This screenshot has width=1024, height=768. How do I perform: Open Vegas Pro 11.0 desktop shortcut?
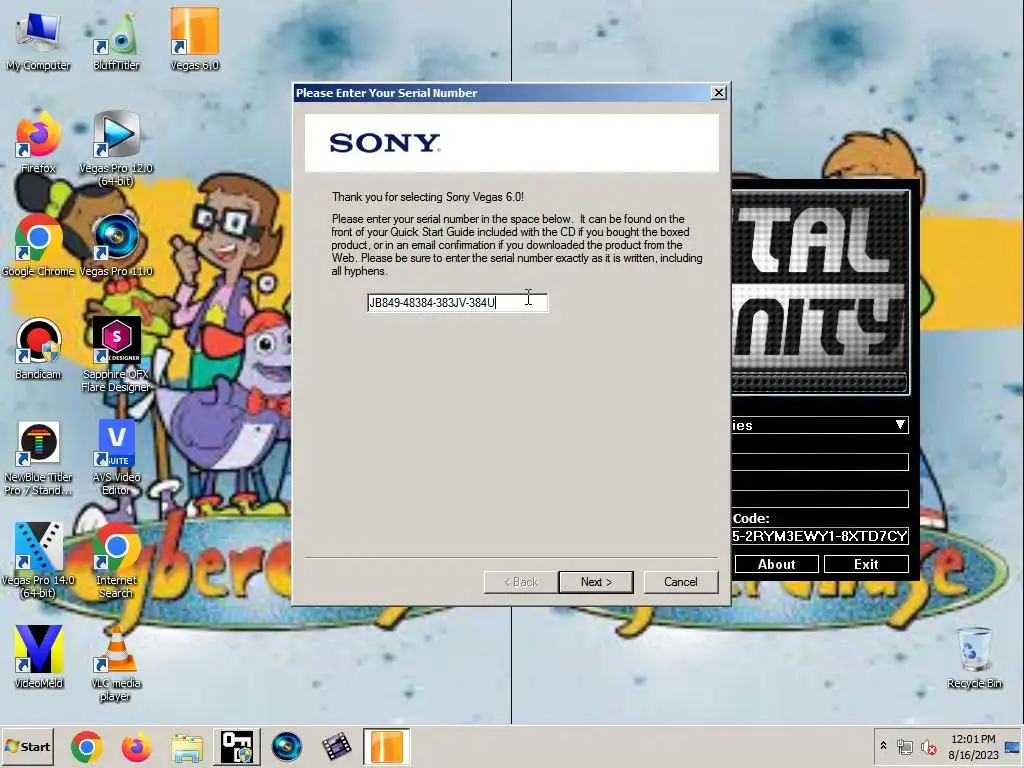pos(116,246)
